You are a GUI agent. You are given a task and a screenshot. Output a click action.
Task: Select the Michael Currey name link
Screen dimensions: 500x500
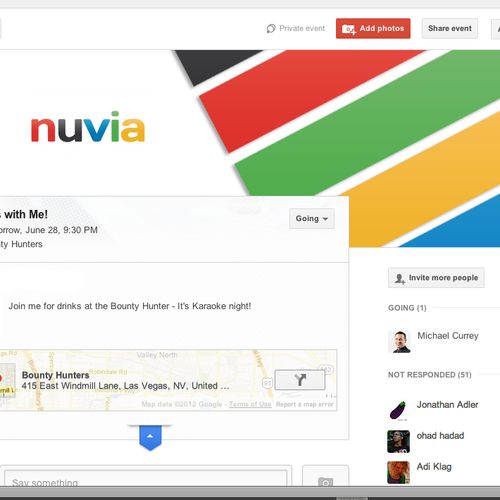coord(448,336)
